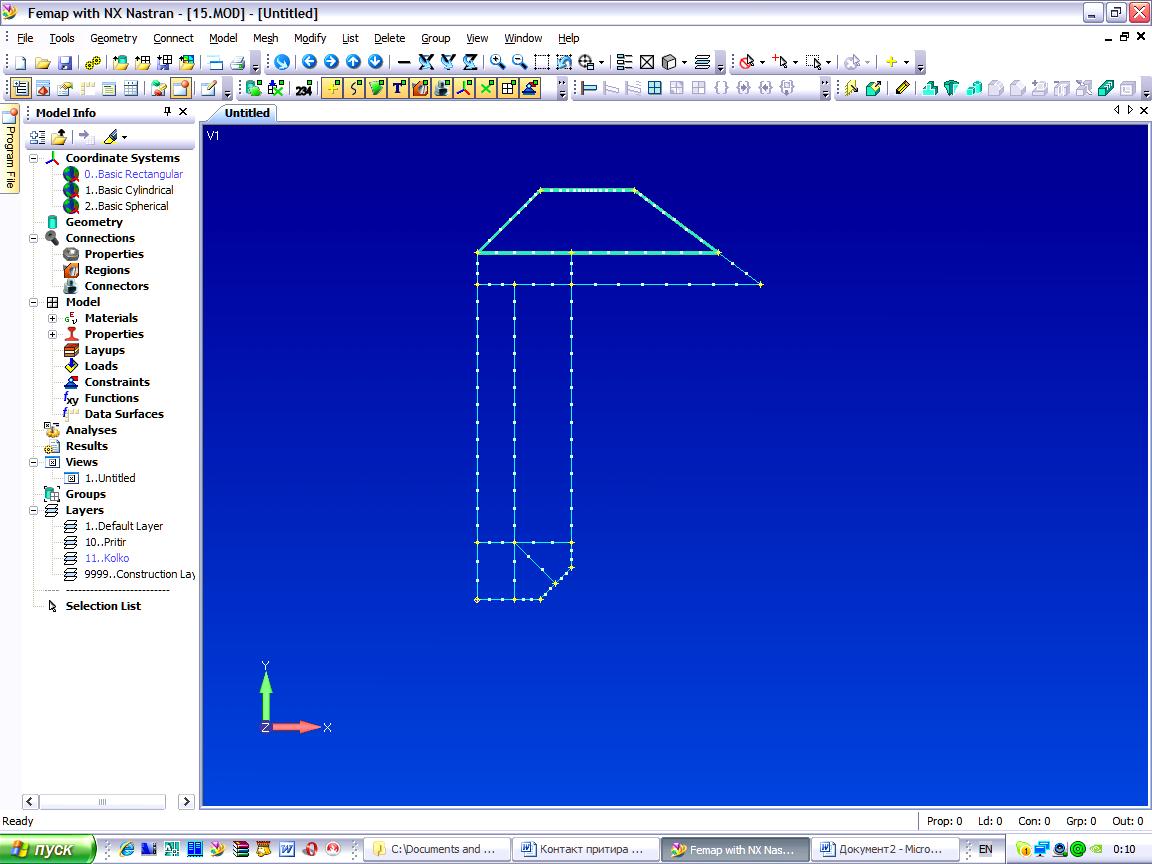
Task: Click the yellow pencil icon in solids toolbar
Action: [x=903, y=88]
